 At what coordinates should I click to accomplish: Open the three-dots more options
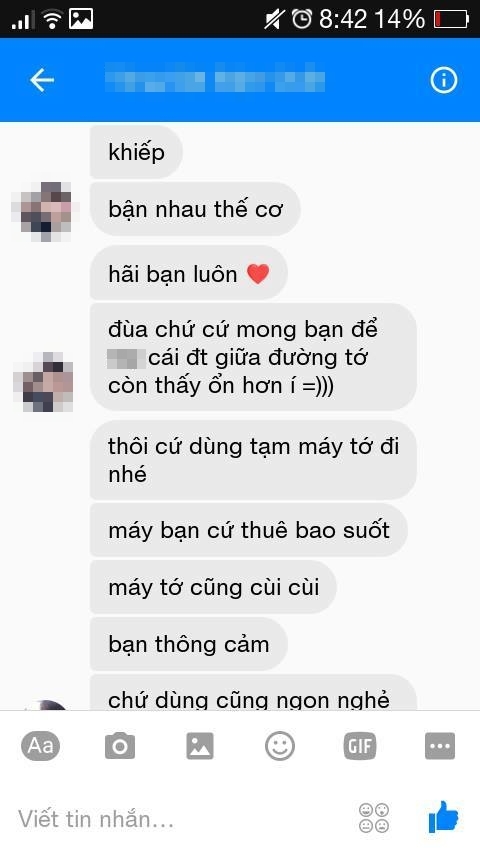440,746
